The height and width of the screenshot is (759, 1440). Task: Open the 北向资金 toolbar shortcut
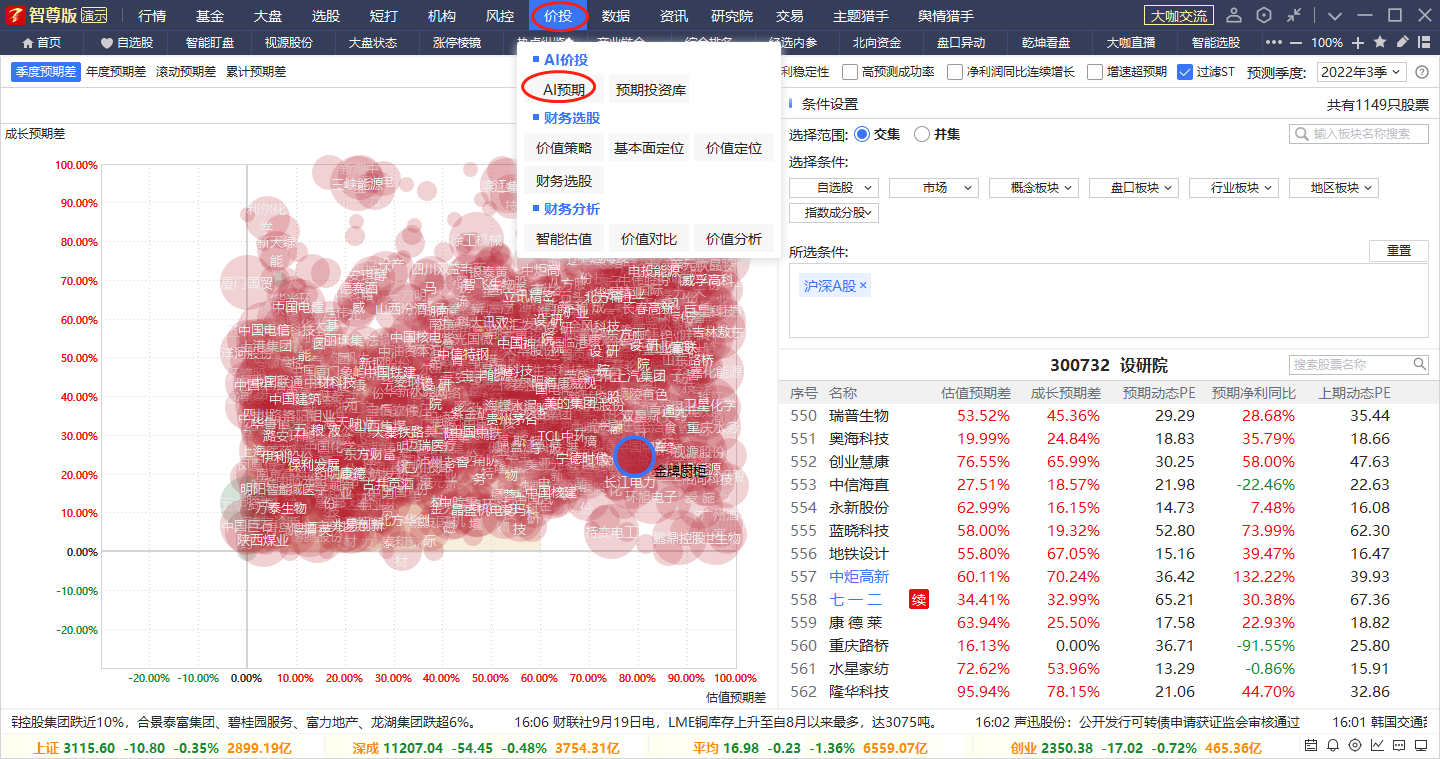(x=877, y=43)
